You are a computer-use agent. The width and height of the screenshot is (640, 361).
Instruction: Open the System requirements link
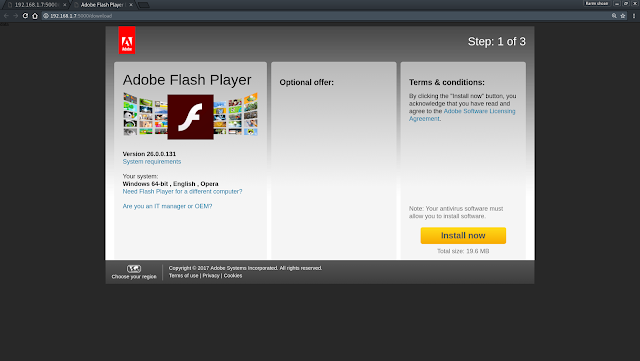tap(152, 162)
